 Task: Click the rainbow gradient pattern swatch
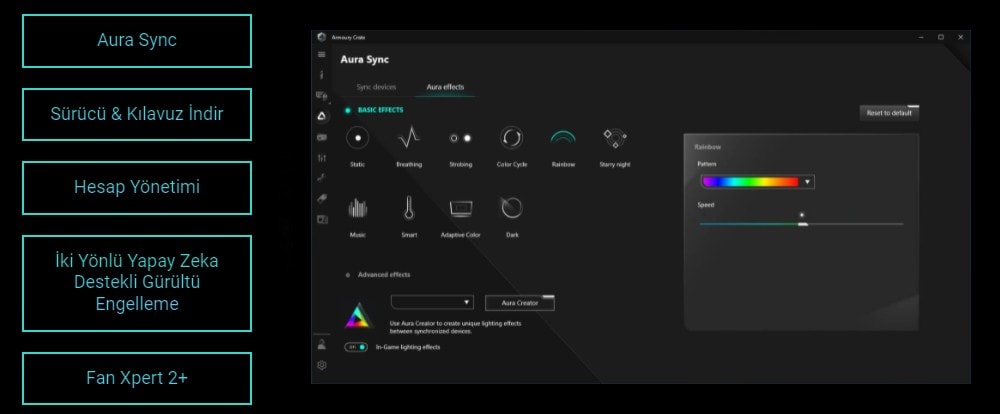click(751, 182)
